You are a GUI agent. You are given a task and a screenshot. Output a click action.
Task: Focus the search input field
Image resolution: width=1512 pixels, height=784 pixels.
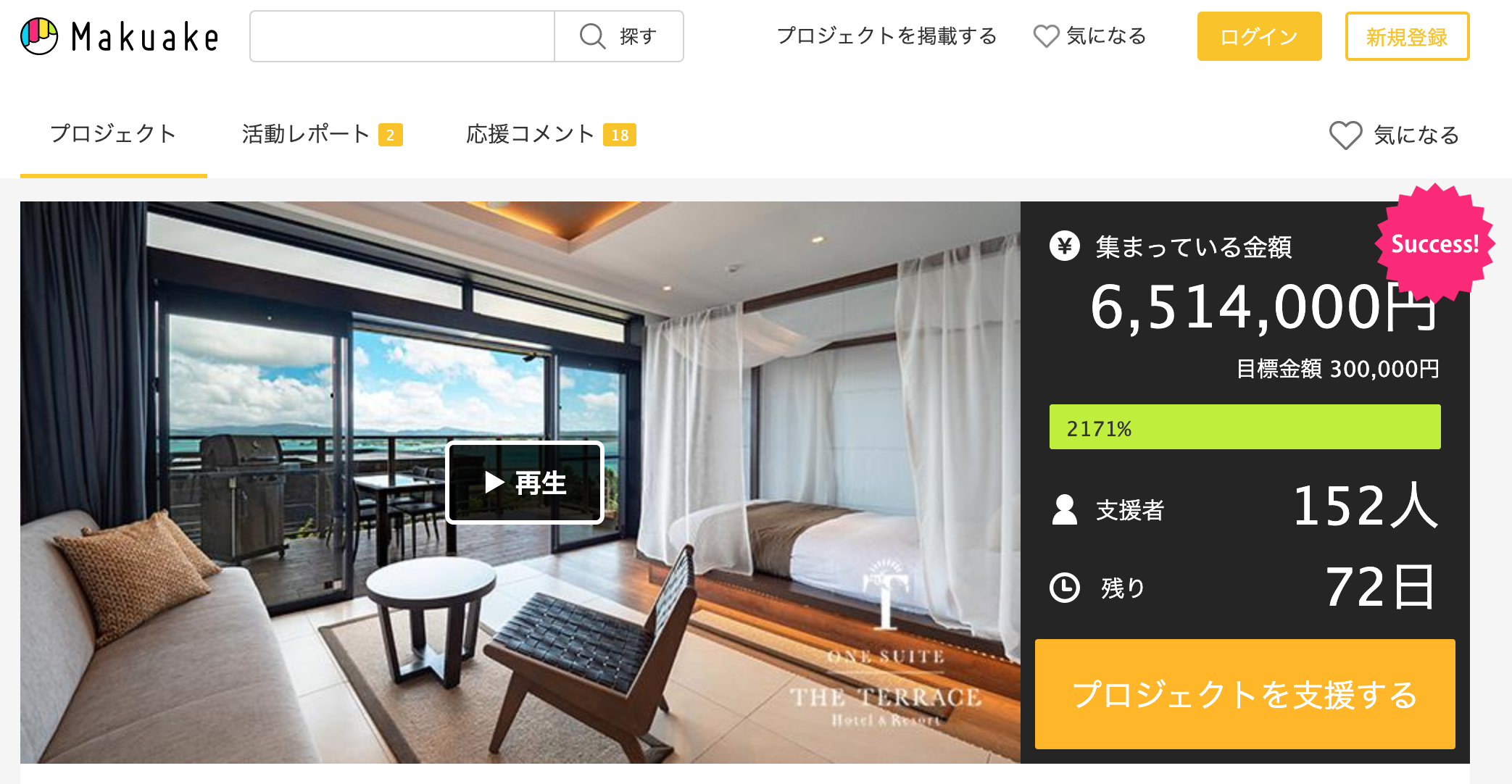point(402,36)
